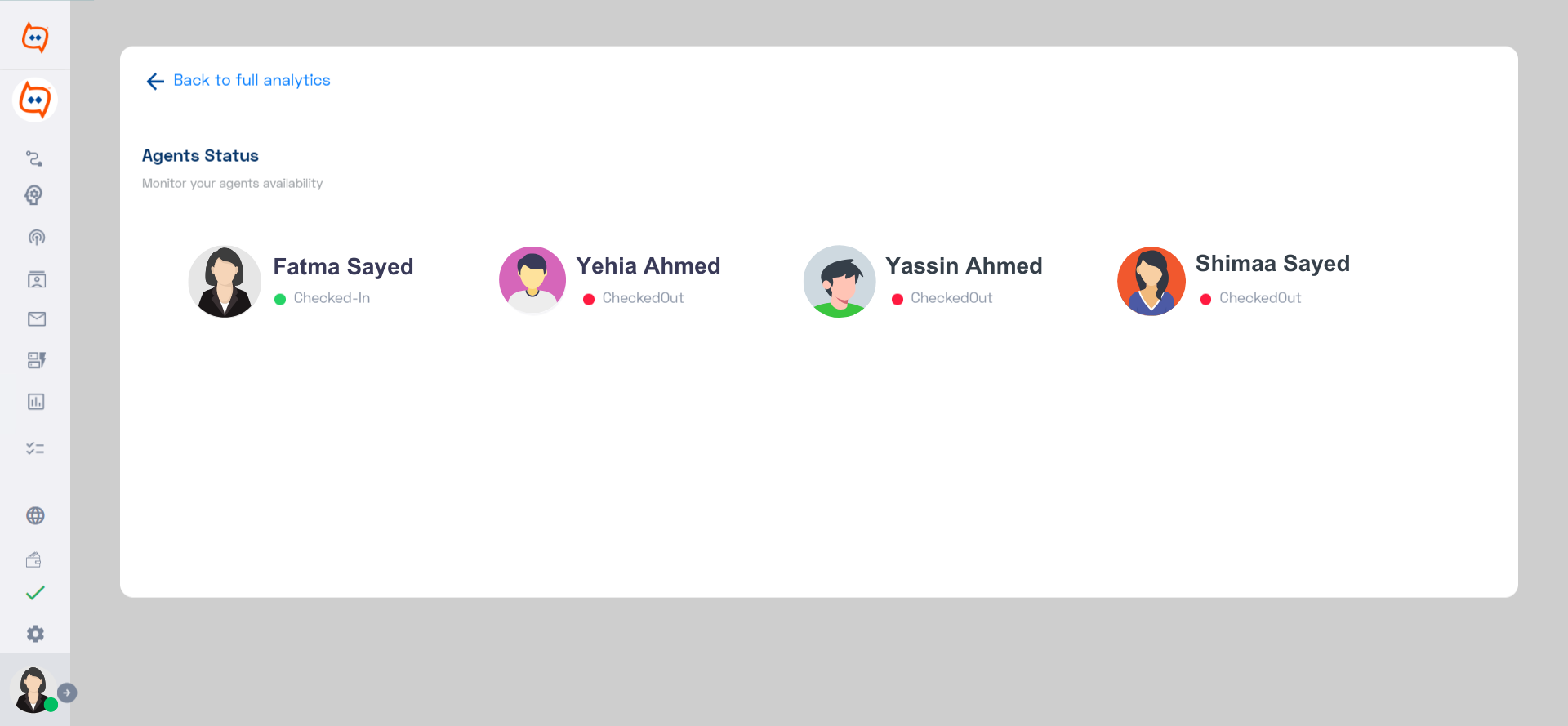
Task: Click the back arrow icon
Action: pos(155,81)
